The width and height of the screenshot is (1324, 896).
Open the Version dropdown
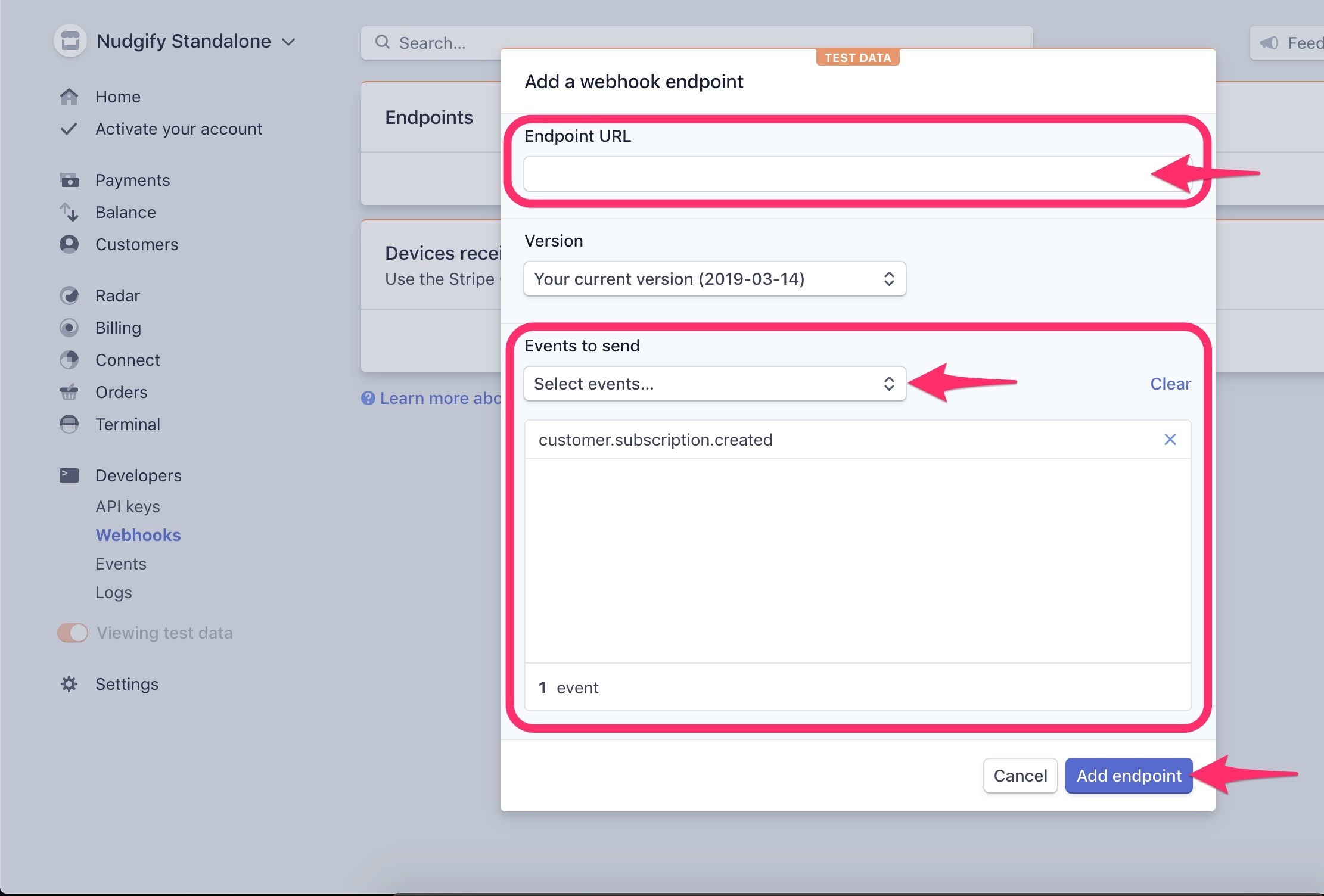715,279
